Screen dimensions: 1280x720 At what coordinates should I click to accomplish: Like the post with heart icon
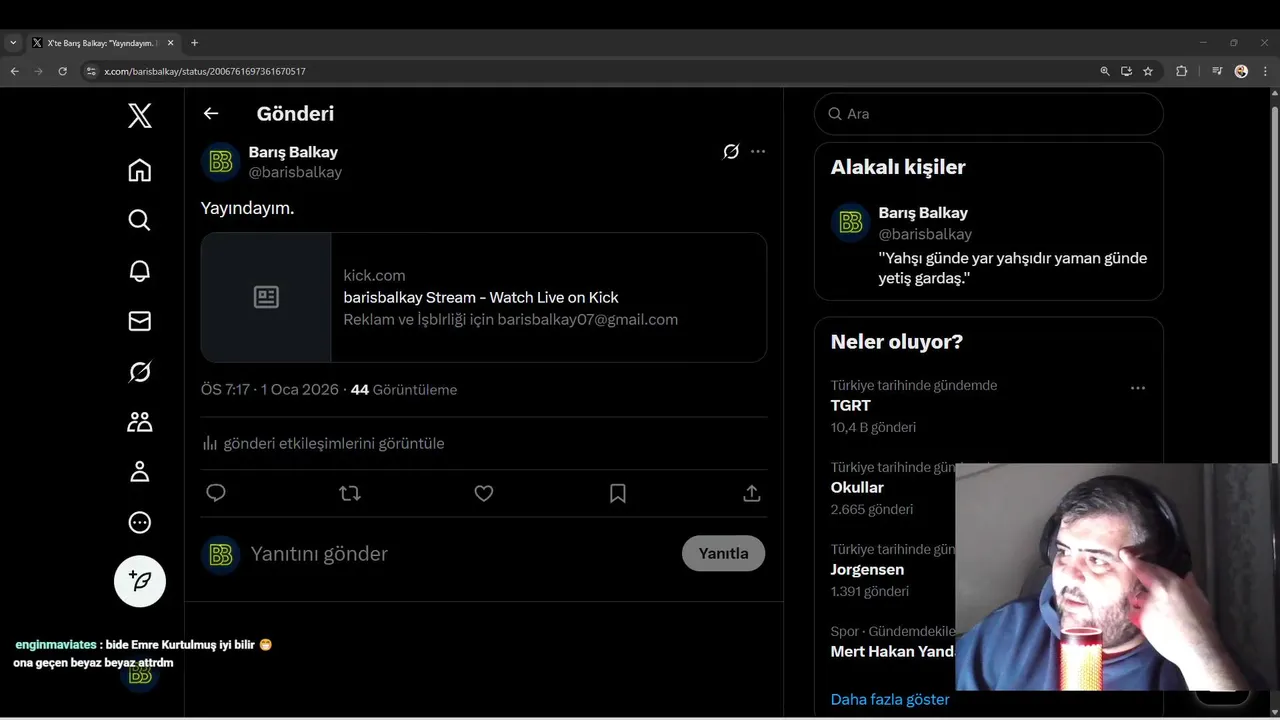pyautogui.click(x=484, y=493)
